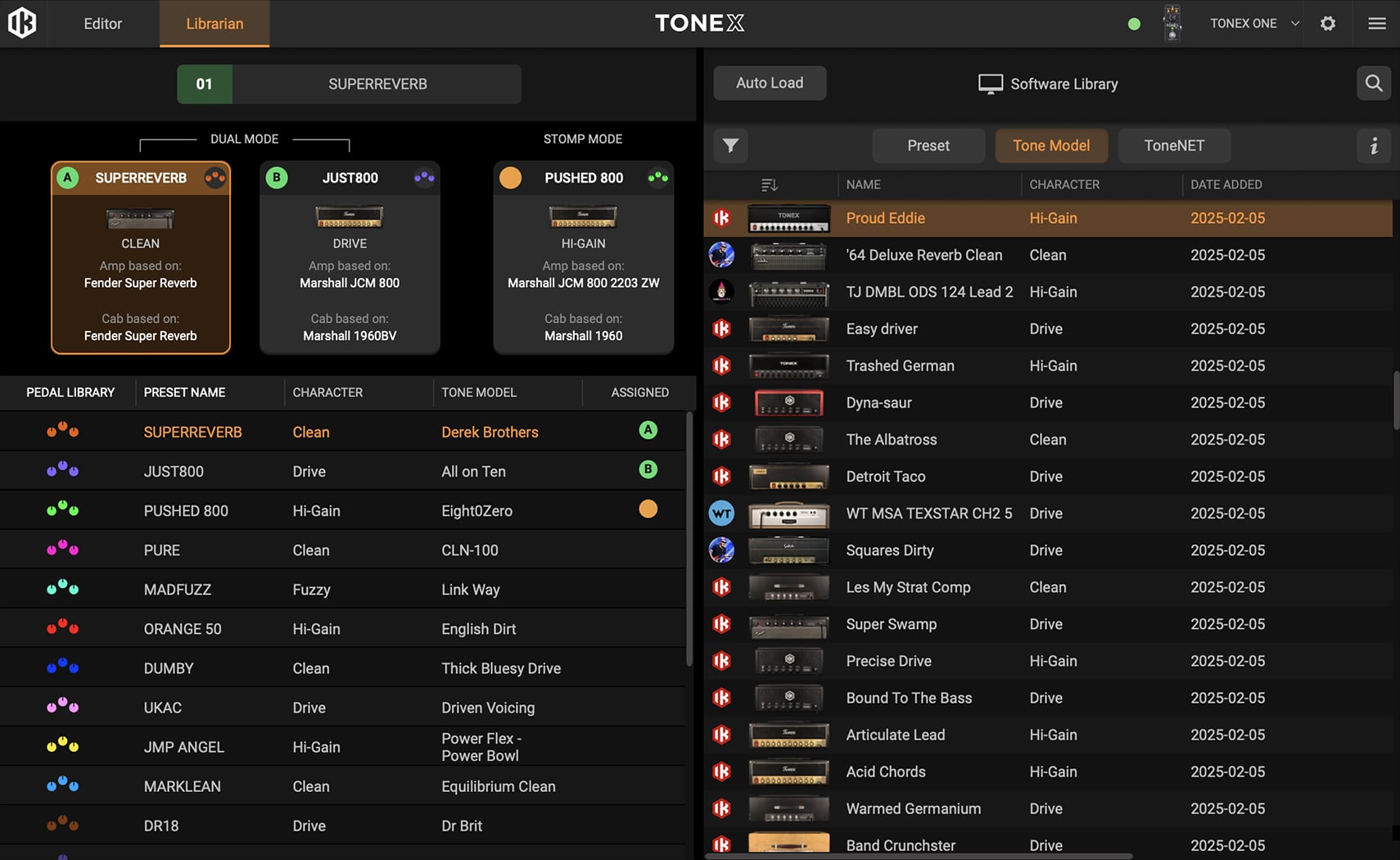Screen dimensions: 1400x860
Task: Click the Preset filter button
Action: pyautogui.click(x=928, y=146)
